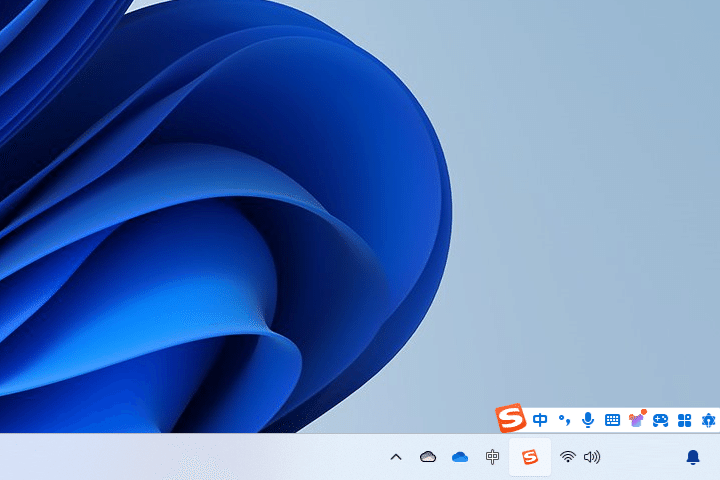
Task: Open the skin shop shirt icon
Action: (x=637, y=418)
